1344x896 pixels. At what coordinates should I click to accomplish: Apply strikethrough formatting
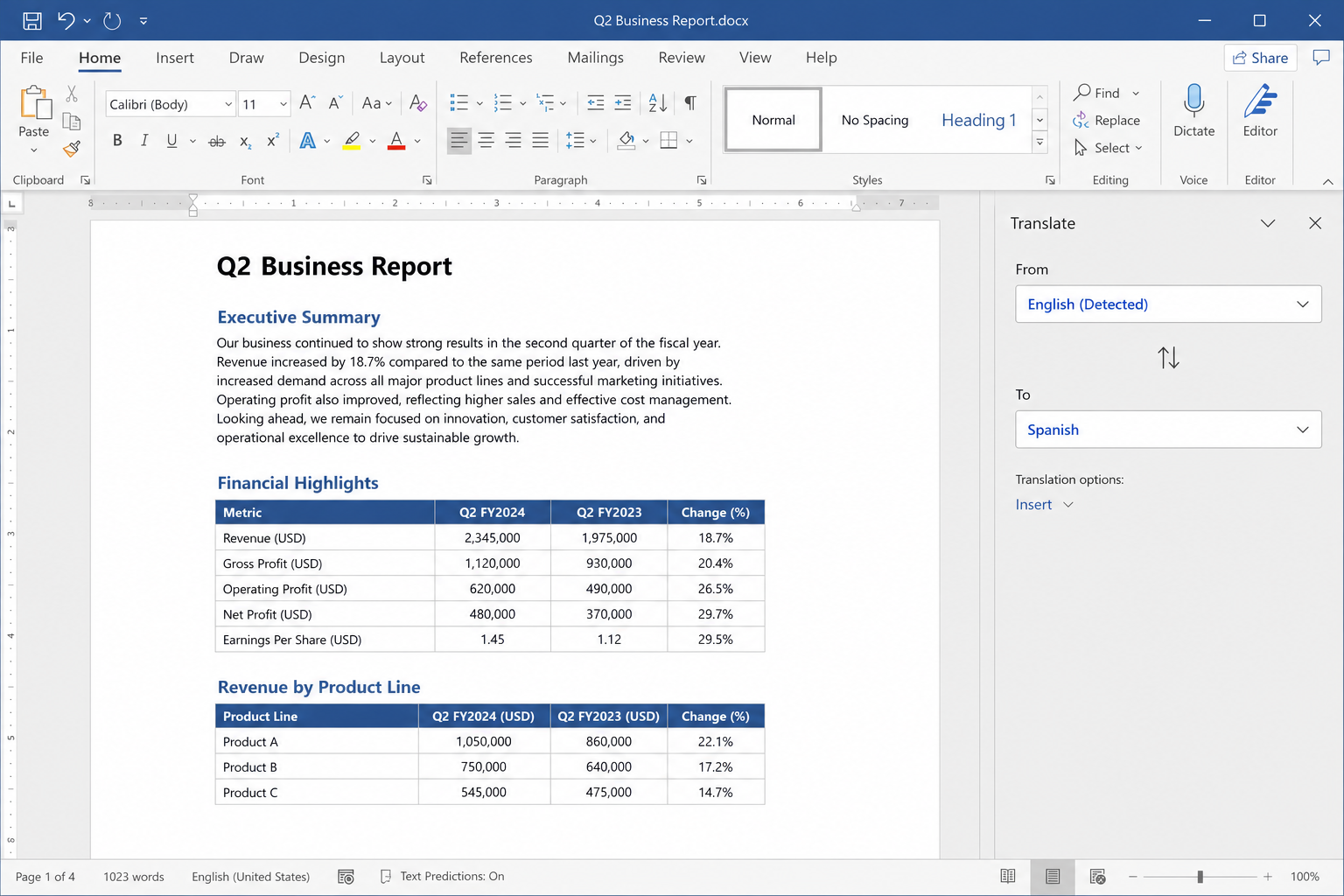pos(217,141)
